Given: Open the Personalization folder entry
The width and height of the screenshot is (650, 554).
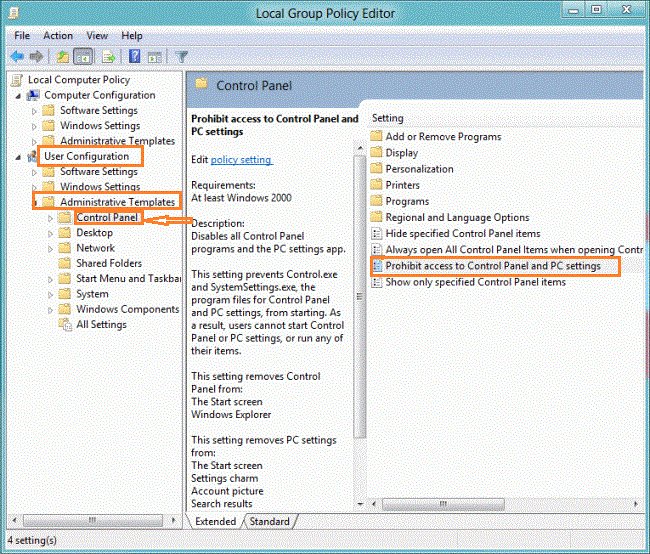Looking at the screenshot, I should click(x=420, y=169).
